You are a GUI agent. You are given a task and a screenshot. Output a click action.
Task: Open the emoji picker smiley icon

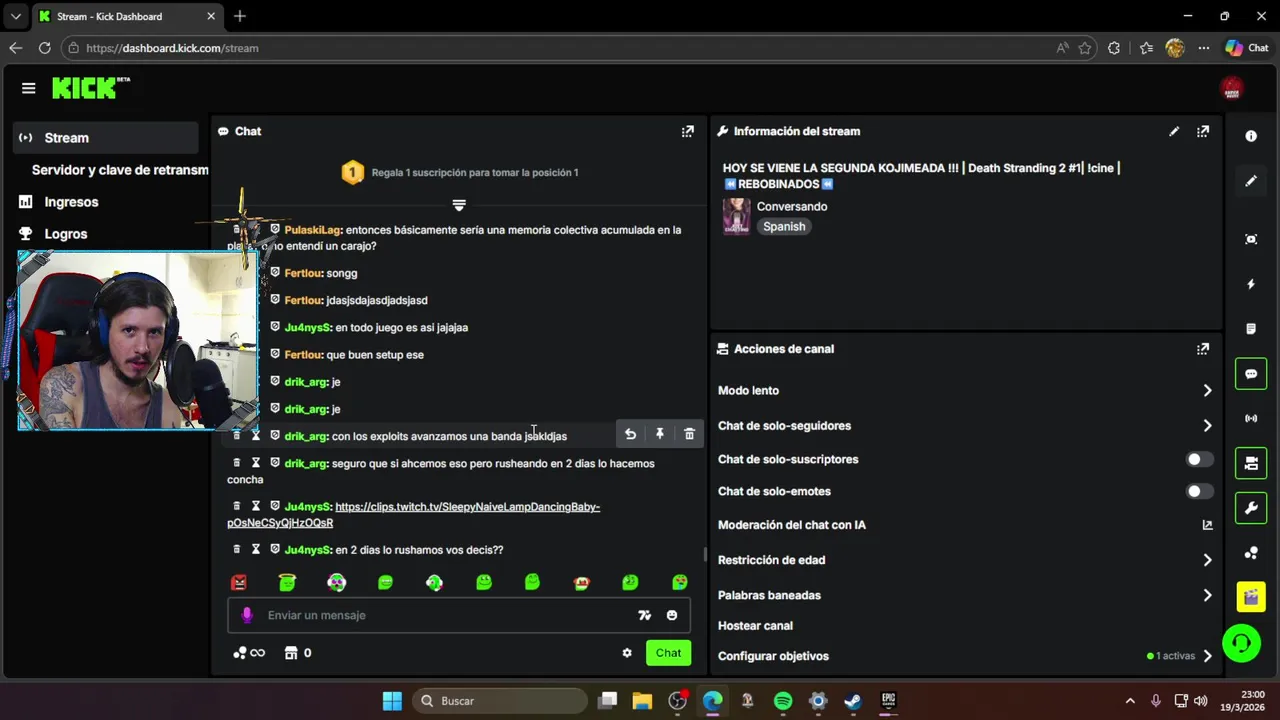tap(672, 615)
